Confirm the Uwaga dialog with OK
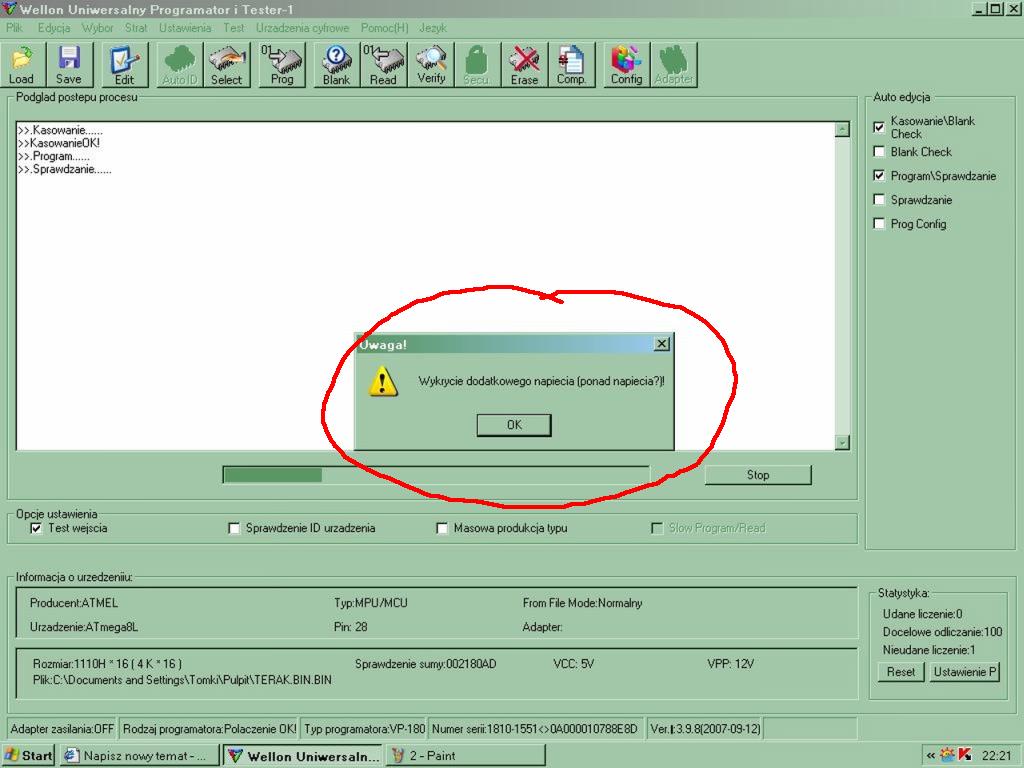Screen dimensions: 1024x768 514,425
